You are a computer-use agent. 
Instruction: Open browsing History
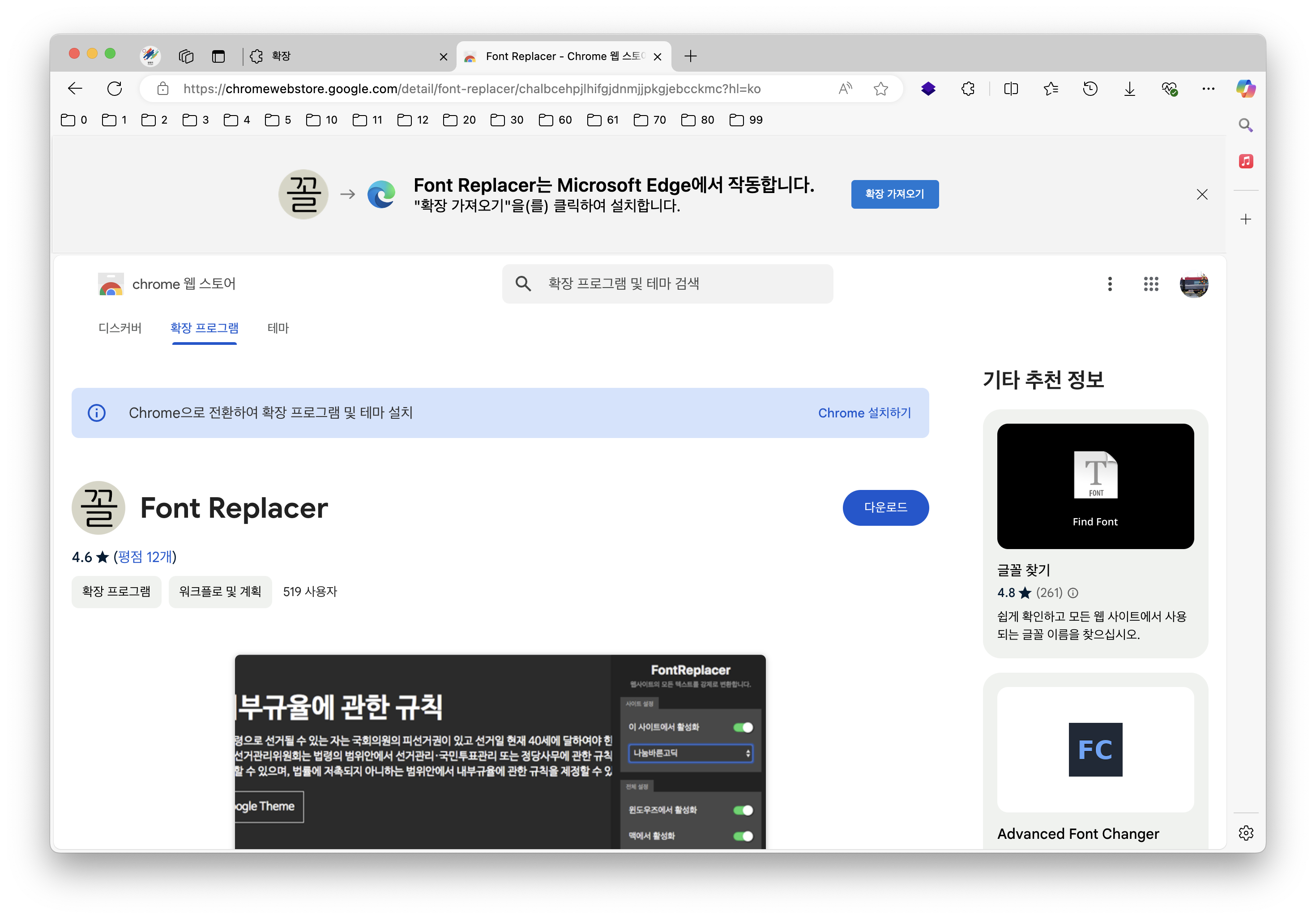pos(1090,88)
